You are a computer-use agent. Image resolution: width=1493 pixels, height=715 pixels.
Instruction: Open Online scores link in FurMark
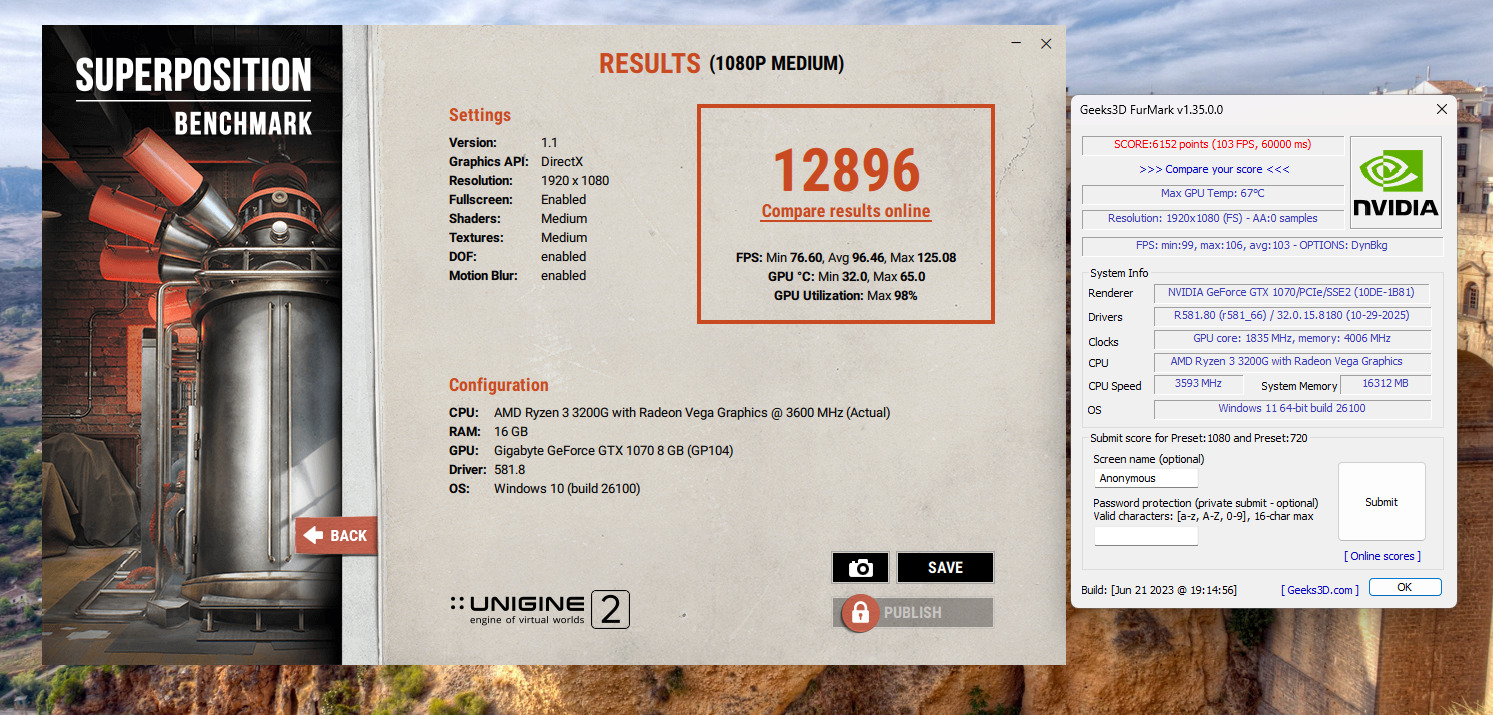pos(1382,556)
